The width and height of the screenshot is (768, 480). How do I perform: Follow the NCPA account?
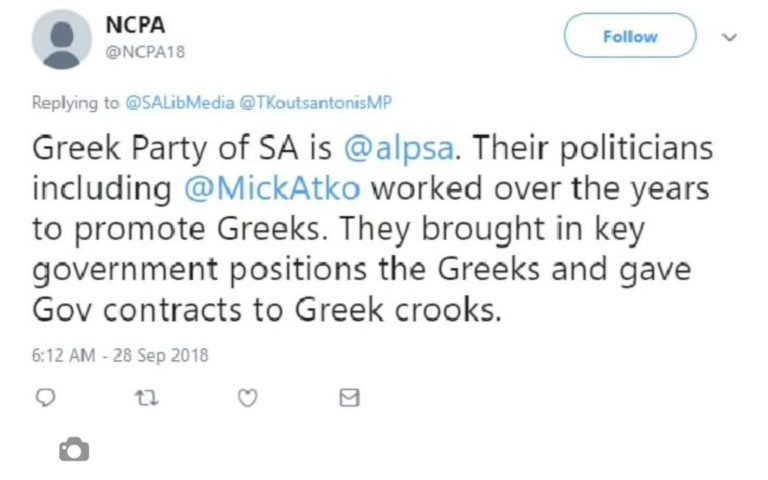tap(630, 36)
